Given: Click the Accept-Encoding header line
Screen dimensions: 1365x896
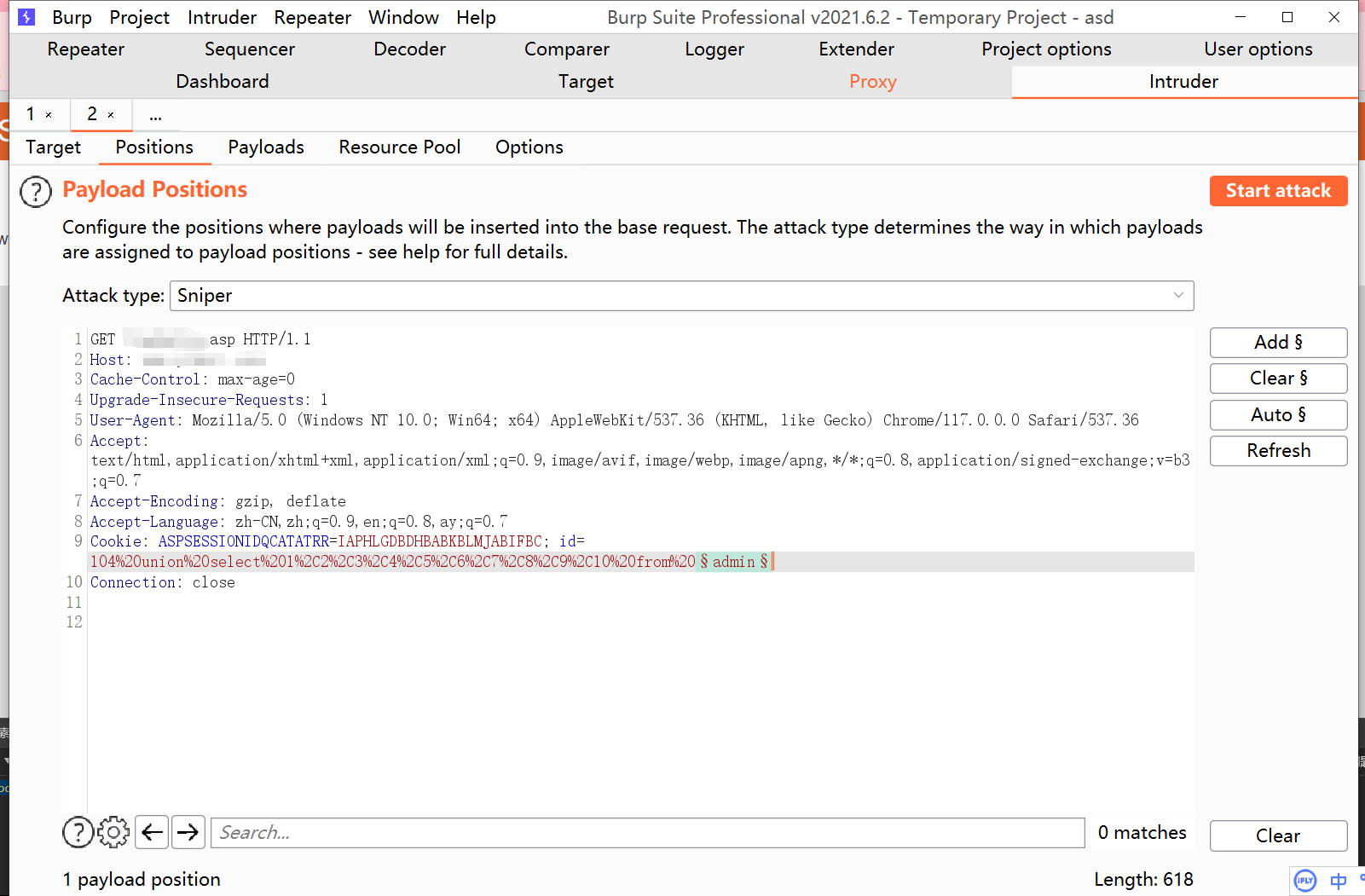Looking at the screenshot, I should coord(217,501).
